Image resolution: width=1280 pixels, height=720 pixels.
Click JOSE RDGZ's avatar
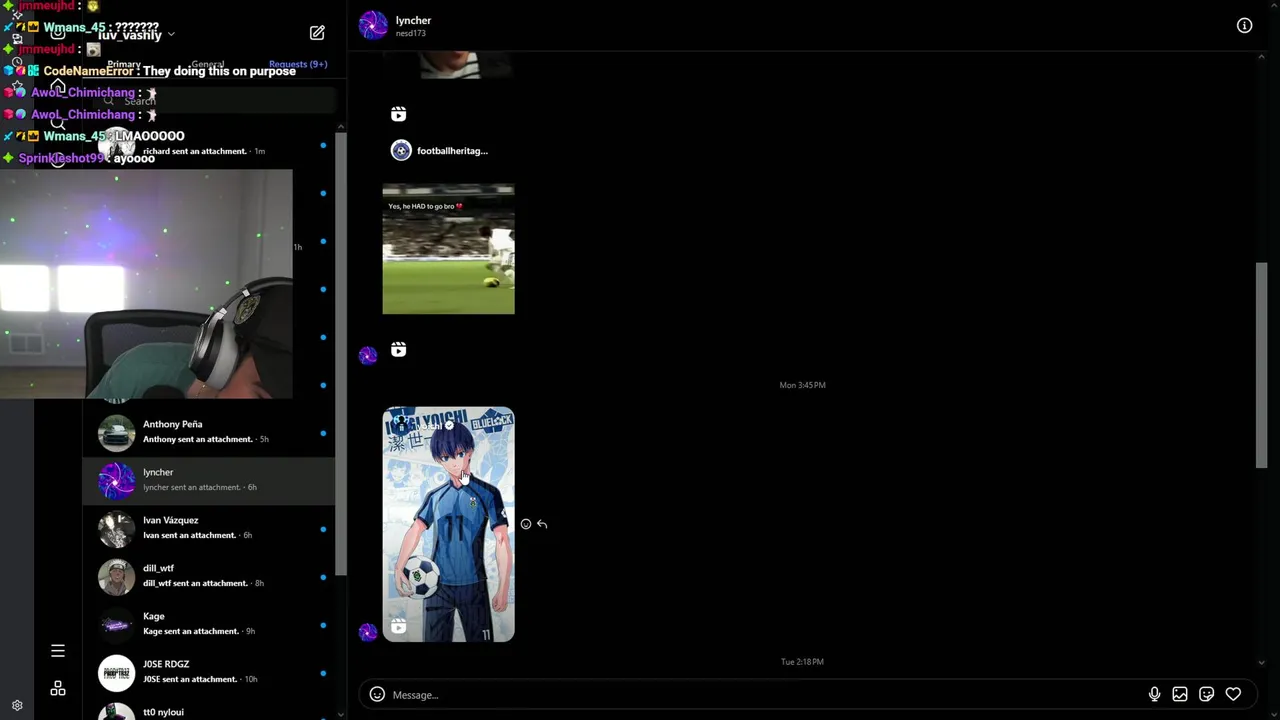[x=116, y=673]
